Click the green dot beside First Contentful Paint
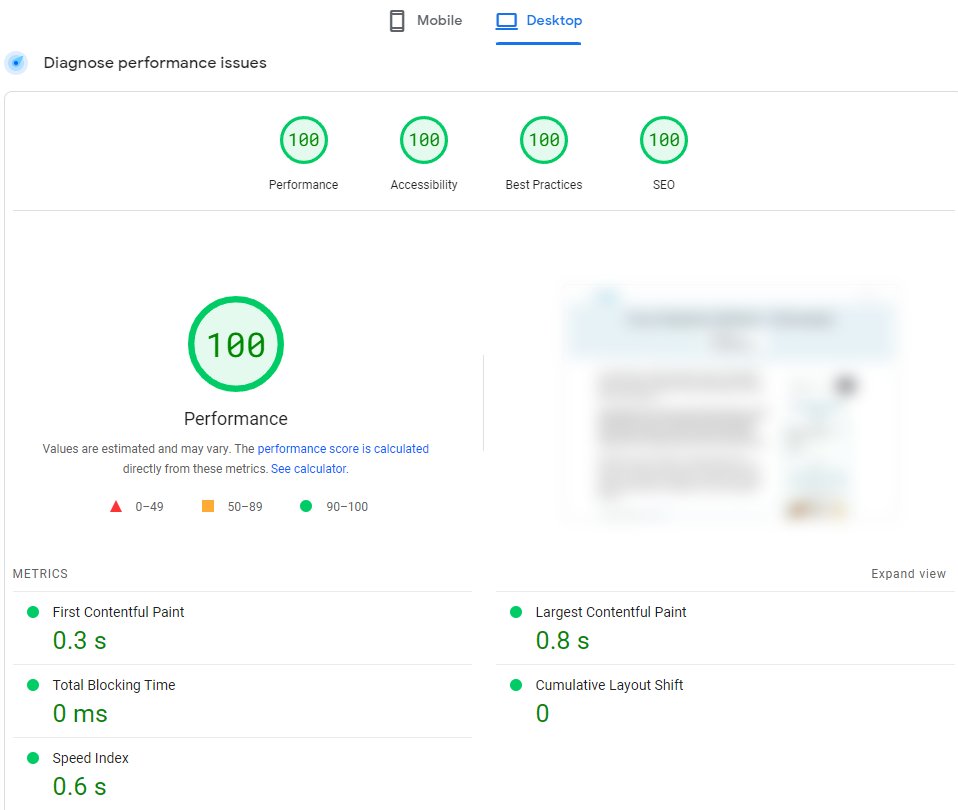This screenshot has height=810, width=958. [x=33, y=612]
